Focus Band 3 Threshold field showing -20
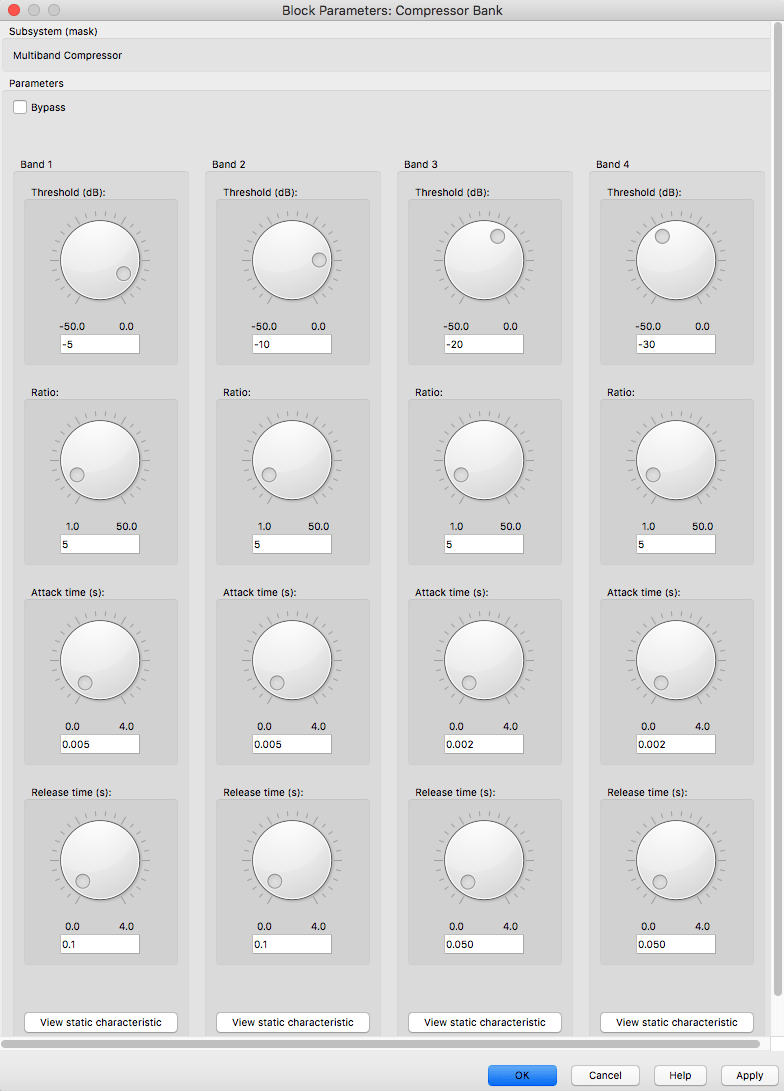 tap(484, 344)
